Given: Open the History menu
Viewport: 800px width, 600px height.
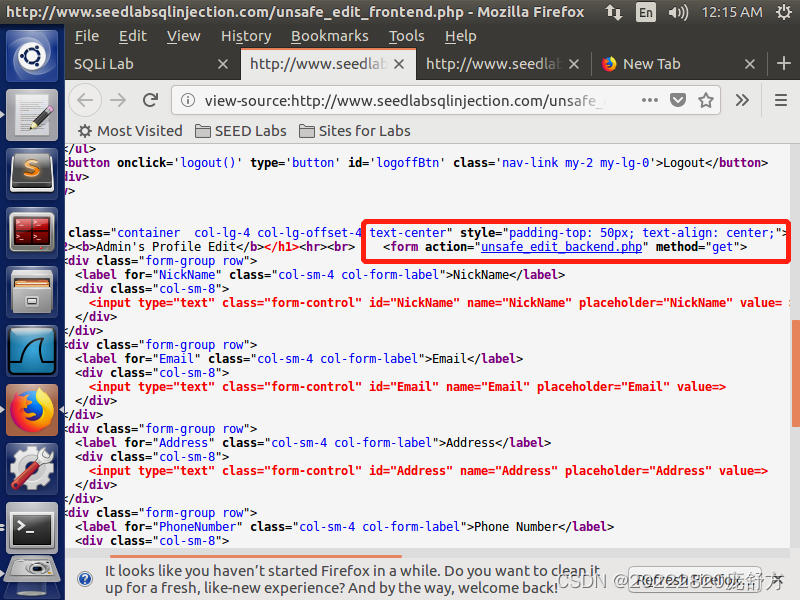Looking at the screenshot, I should pos(246,36).
